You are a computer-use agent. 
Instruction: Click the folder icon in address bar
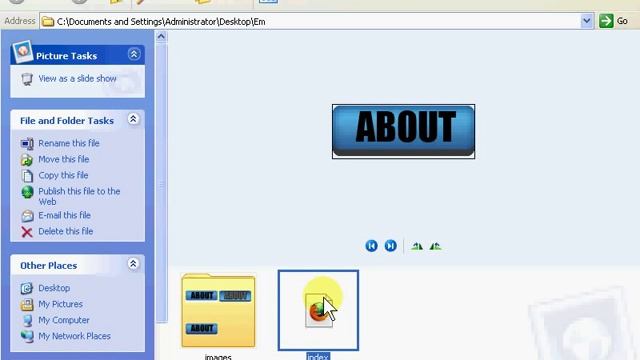tap(48, 21)
